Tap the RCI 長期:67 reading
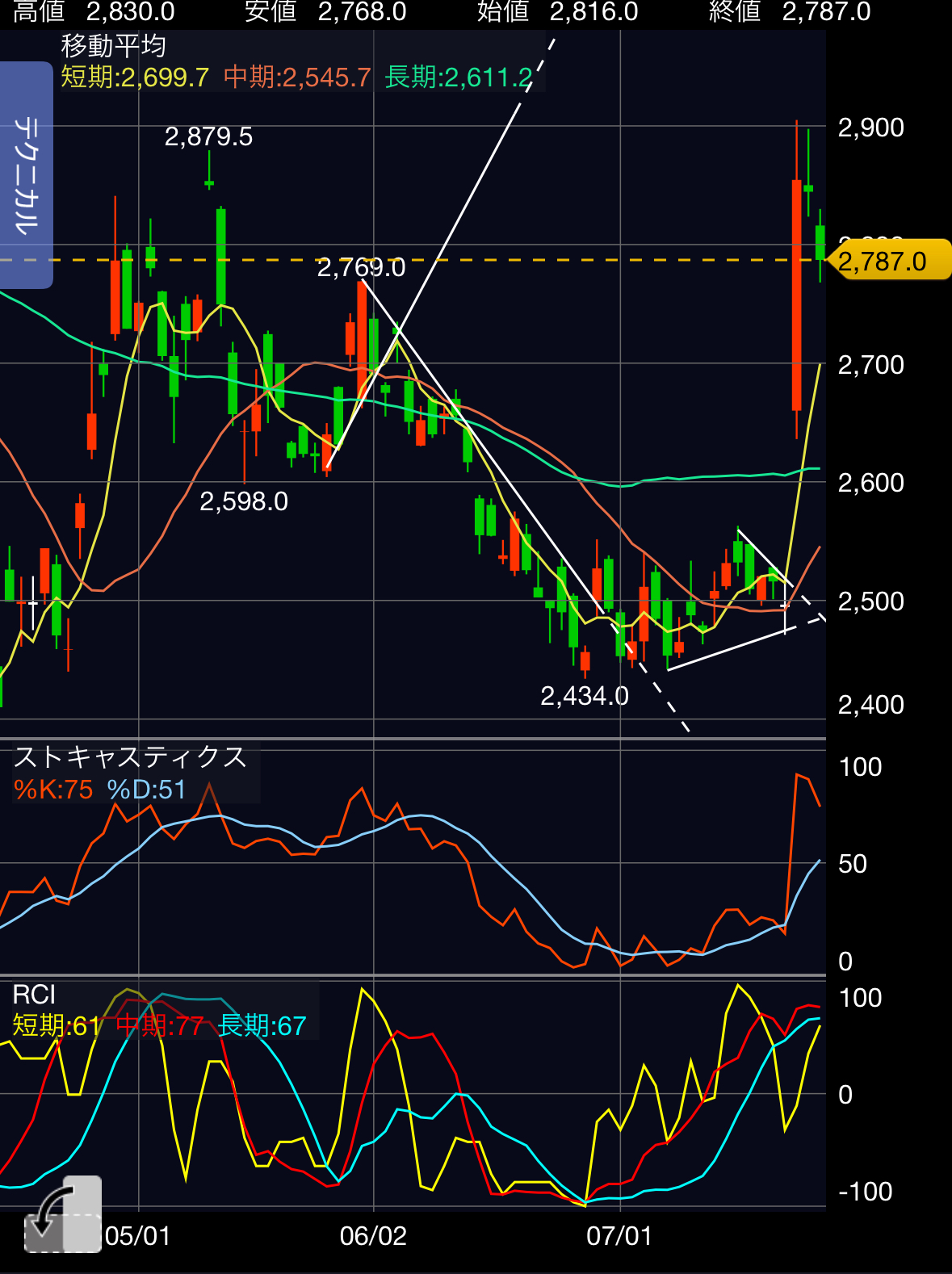Screen dimensions: 952x1274 point(262,1025)
